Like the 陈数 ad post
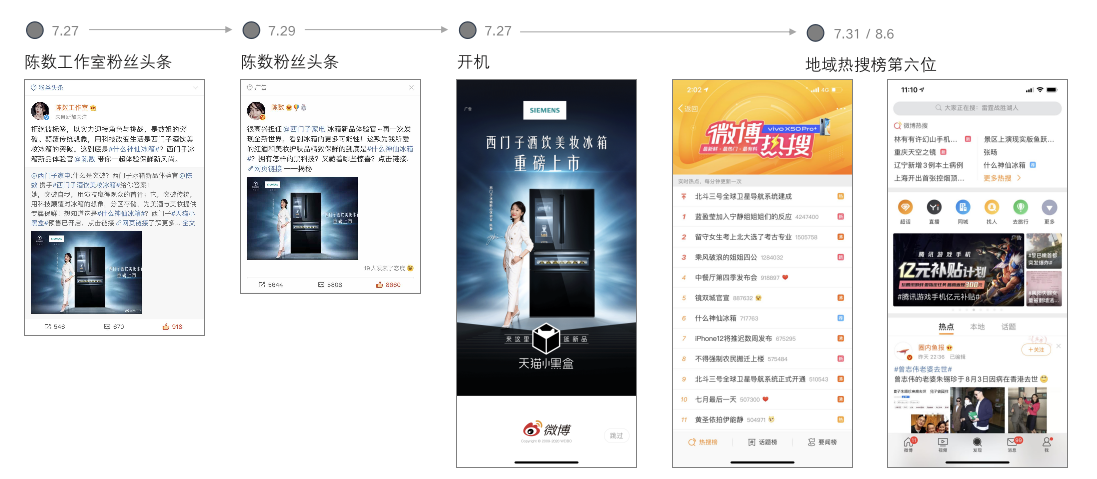 (x=388, y=285)
